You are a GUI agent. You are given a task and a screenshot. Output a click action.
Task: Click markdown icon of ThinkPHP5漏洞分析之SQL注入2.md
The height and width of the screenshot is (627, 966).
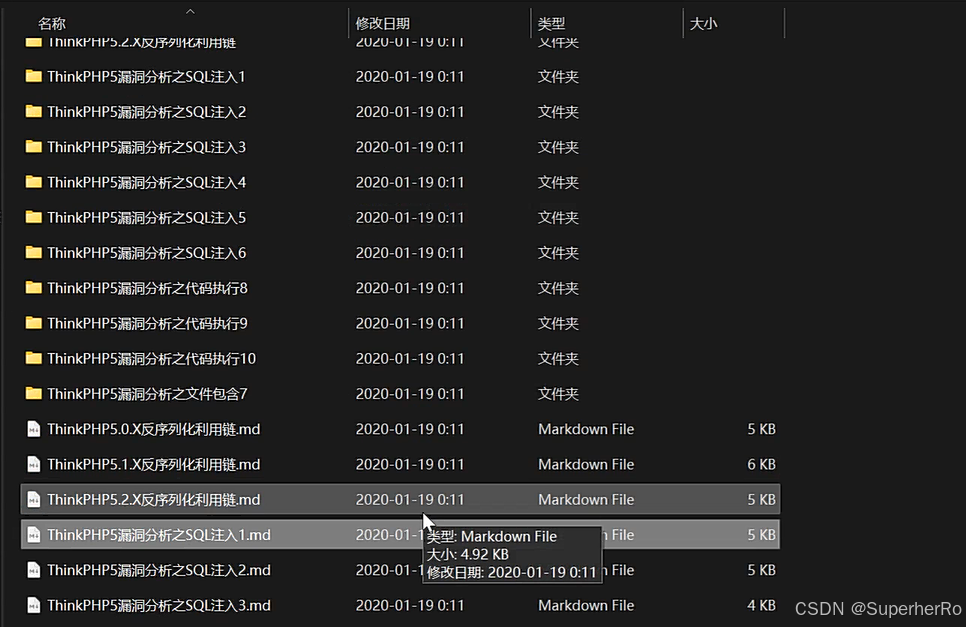(x=34, y=570)
